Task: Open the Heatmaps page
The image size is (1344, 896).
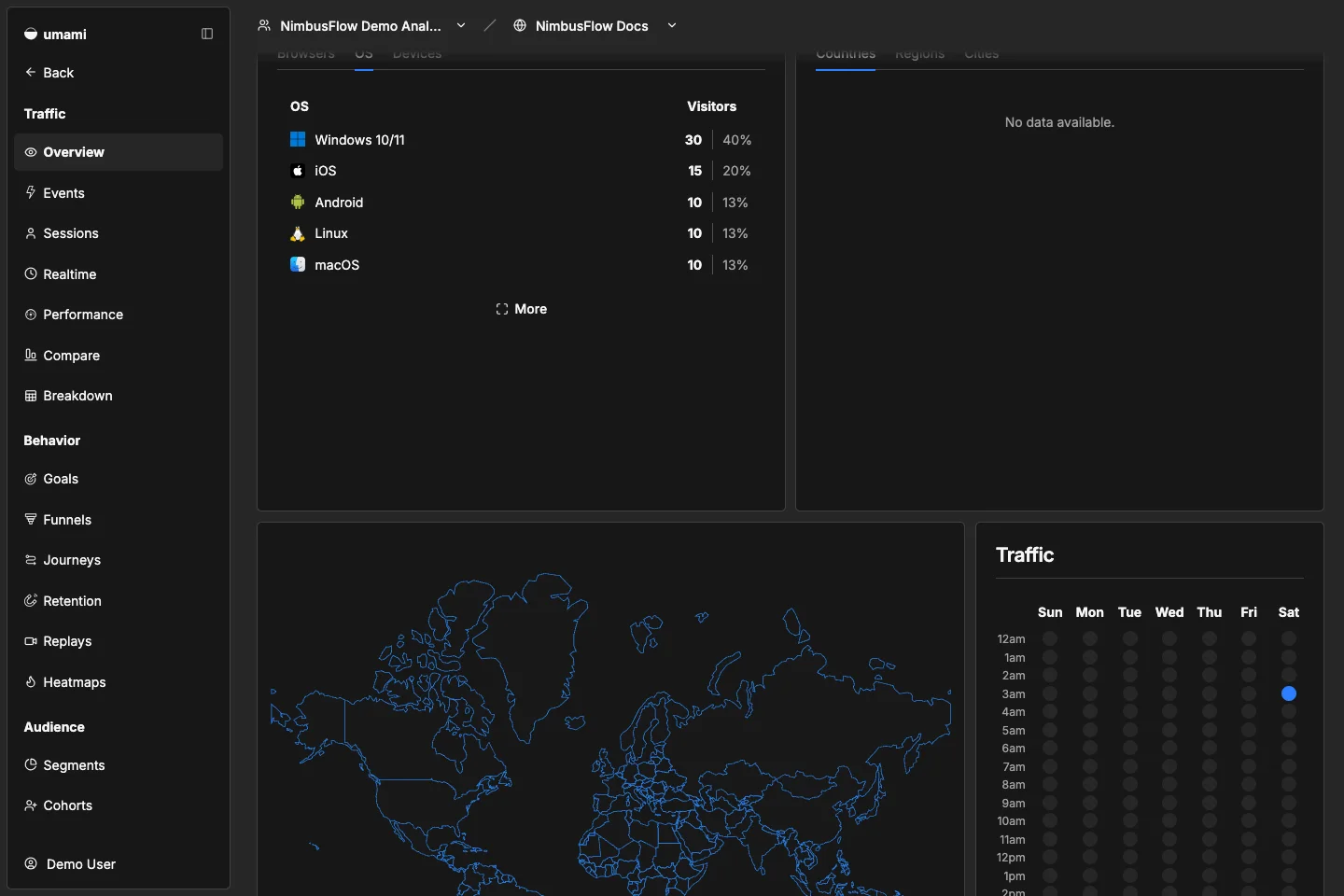Action: point(119,681)
